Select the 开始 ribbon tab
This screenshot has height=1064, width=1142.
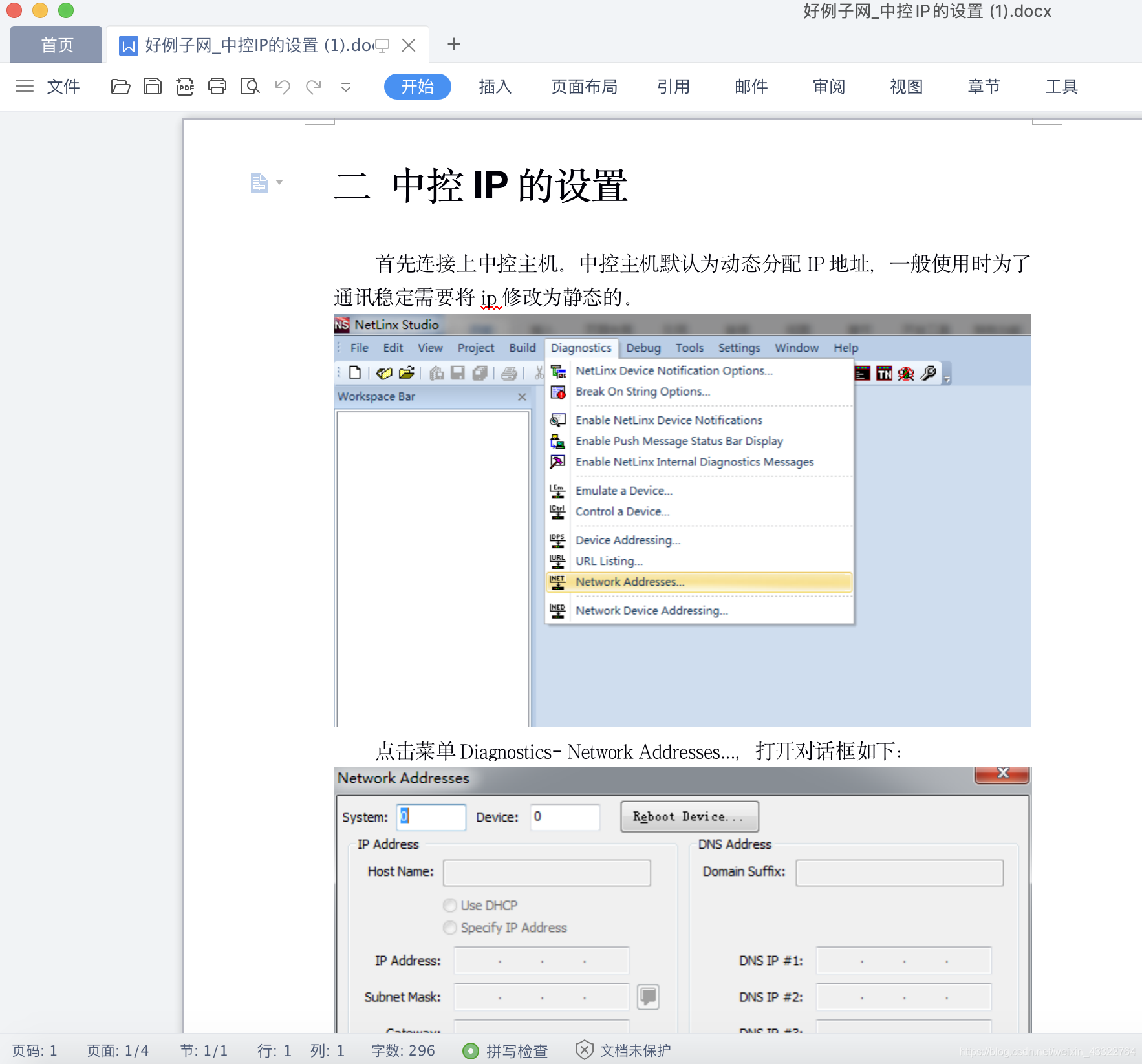coord(417,87)
